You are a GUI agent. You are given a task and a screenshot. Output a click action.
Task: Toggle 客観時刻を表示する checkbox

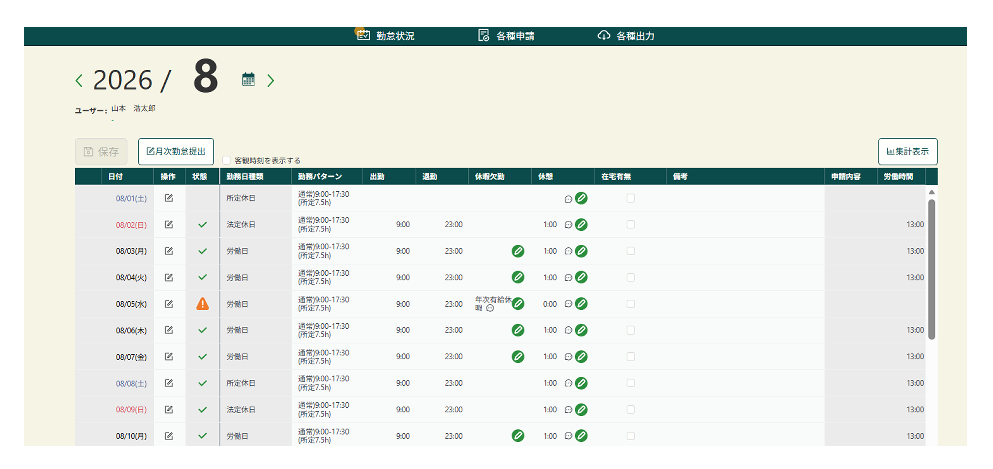tap(227, 160)
